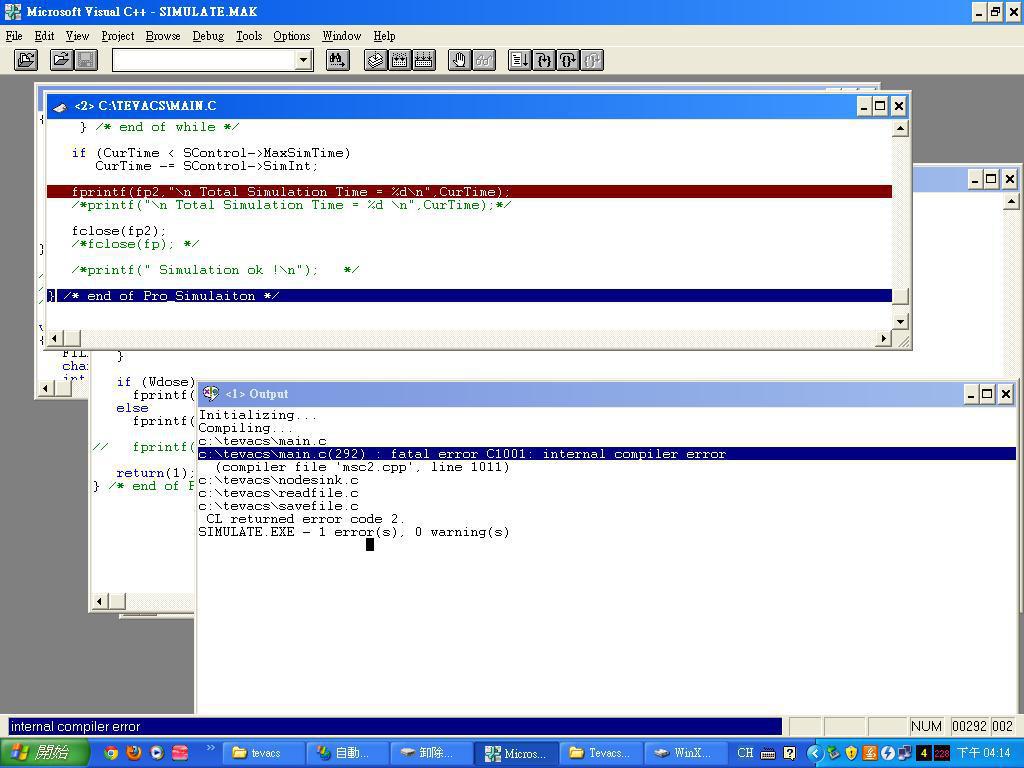1024x768 pixels.
Task: Open the Browse menu
Action: (x=163, y=36)
